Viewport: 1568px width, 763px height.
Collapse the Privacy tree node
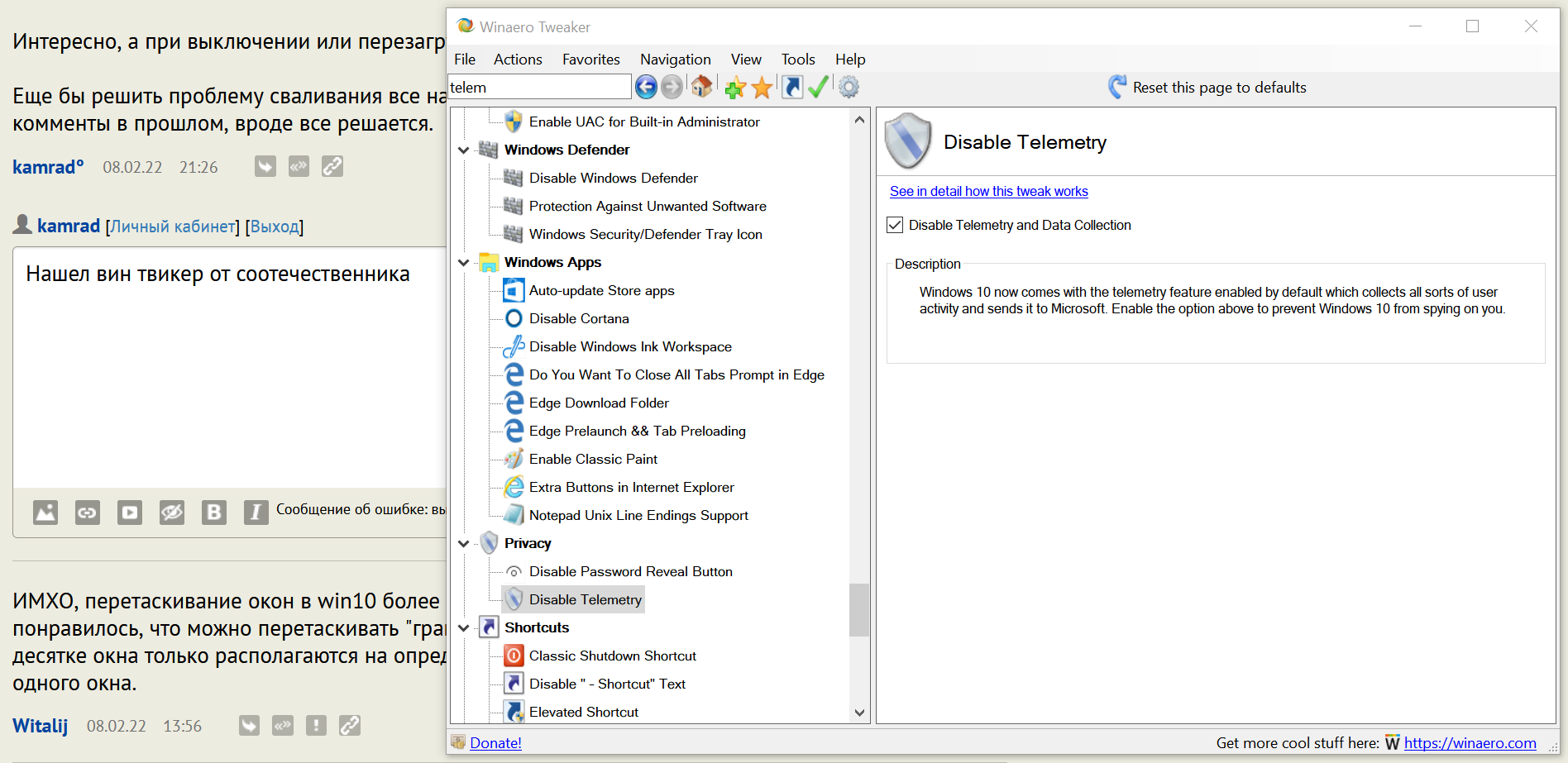[x=464, y=544]
